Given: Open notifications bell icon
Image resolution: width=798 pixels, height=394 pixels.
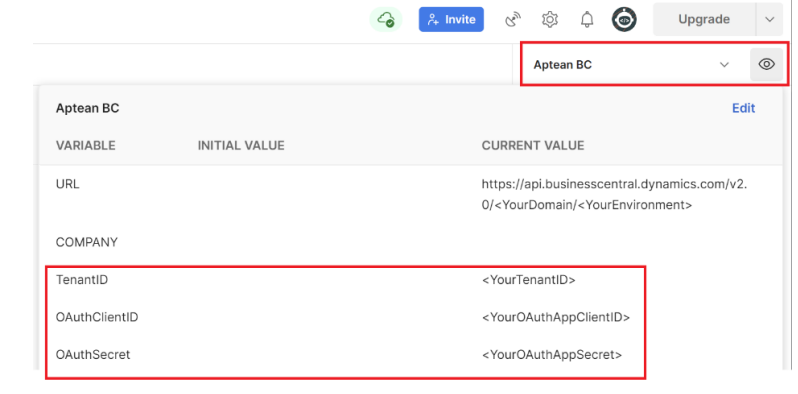Looking at the screenshot, I should click(x=587, y=20).
